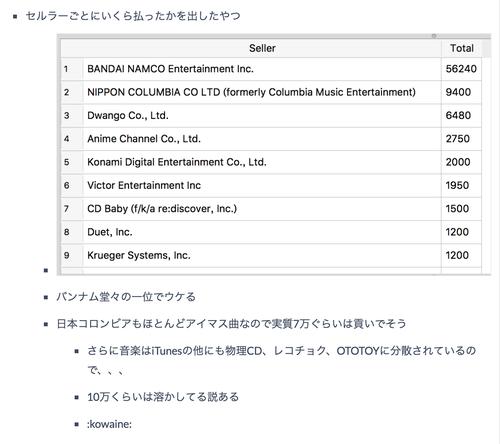500x444 pixels.
Task: Select NIPPON COLUMBIA CO LTD seller cell
Action: coord(262,92)
